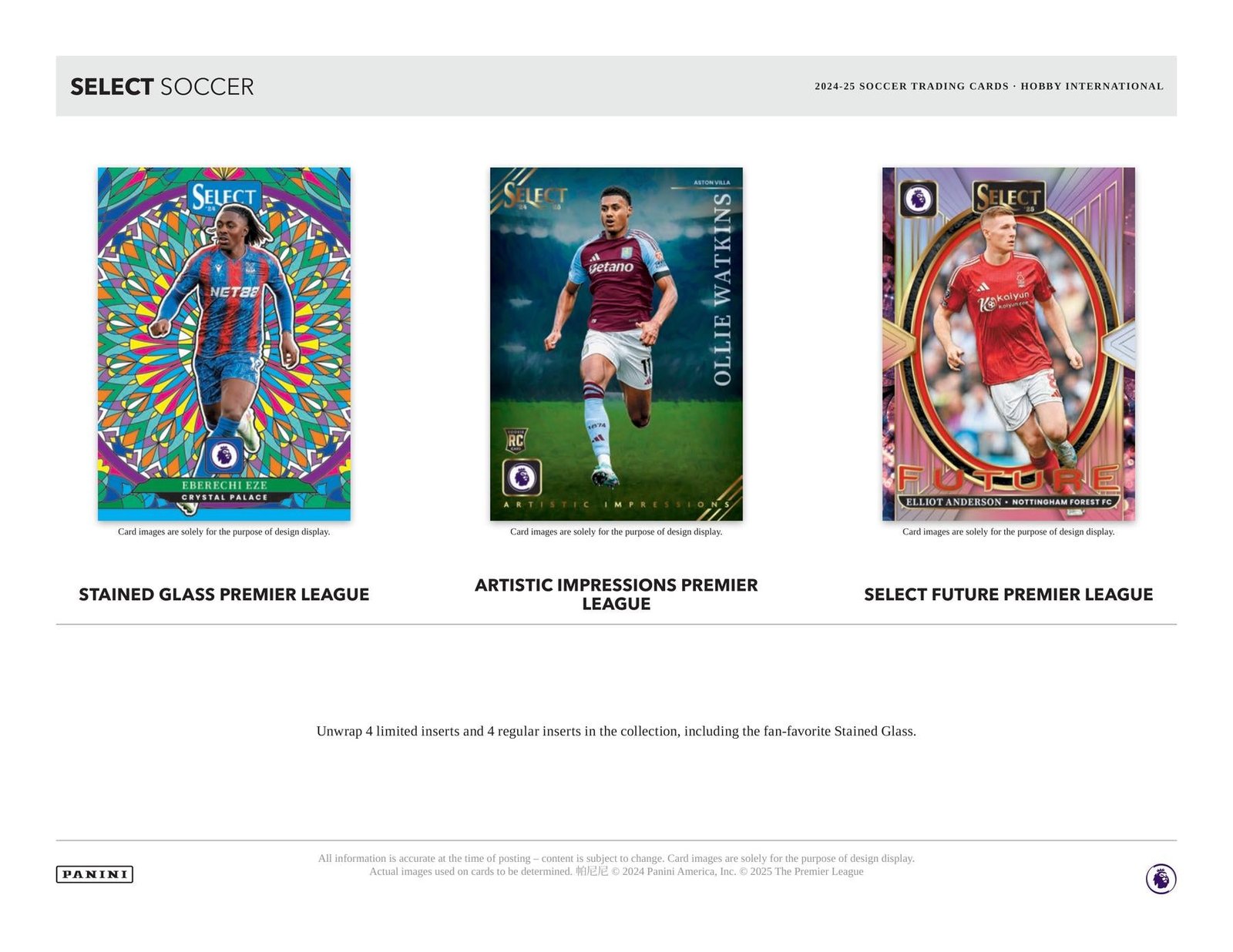
Task: Open the Elliot Anderson Future card
Action: click(1009, 344)
